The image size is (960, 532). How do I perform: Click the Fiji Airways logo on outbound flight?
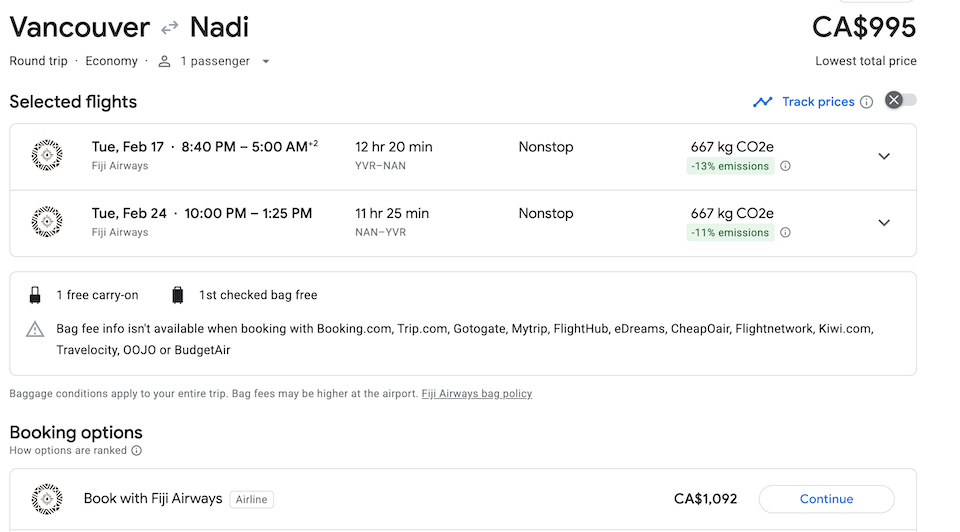coord(47,156)
